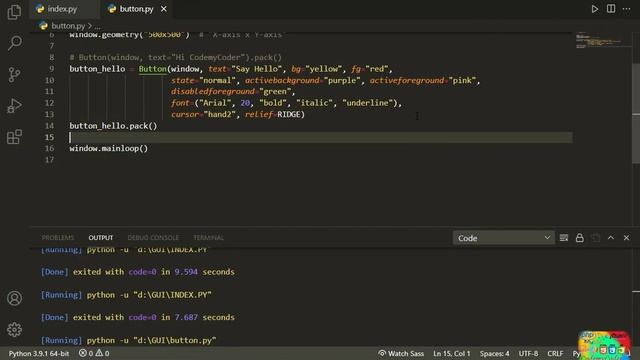The image size is (640, 360).
Task: Open the DEBUG CONSOLE panel tab
Action: pos(153,238)
